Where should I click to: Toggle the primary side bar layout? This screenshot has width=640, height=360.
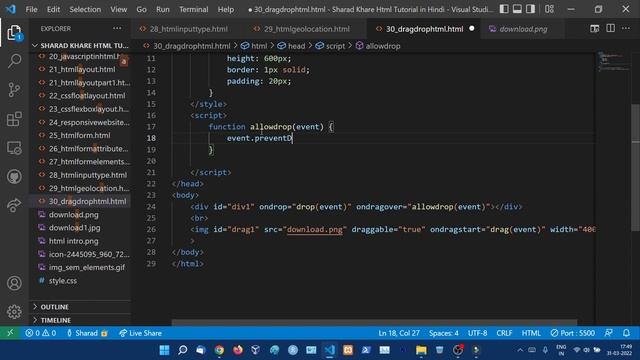(504, 9)
